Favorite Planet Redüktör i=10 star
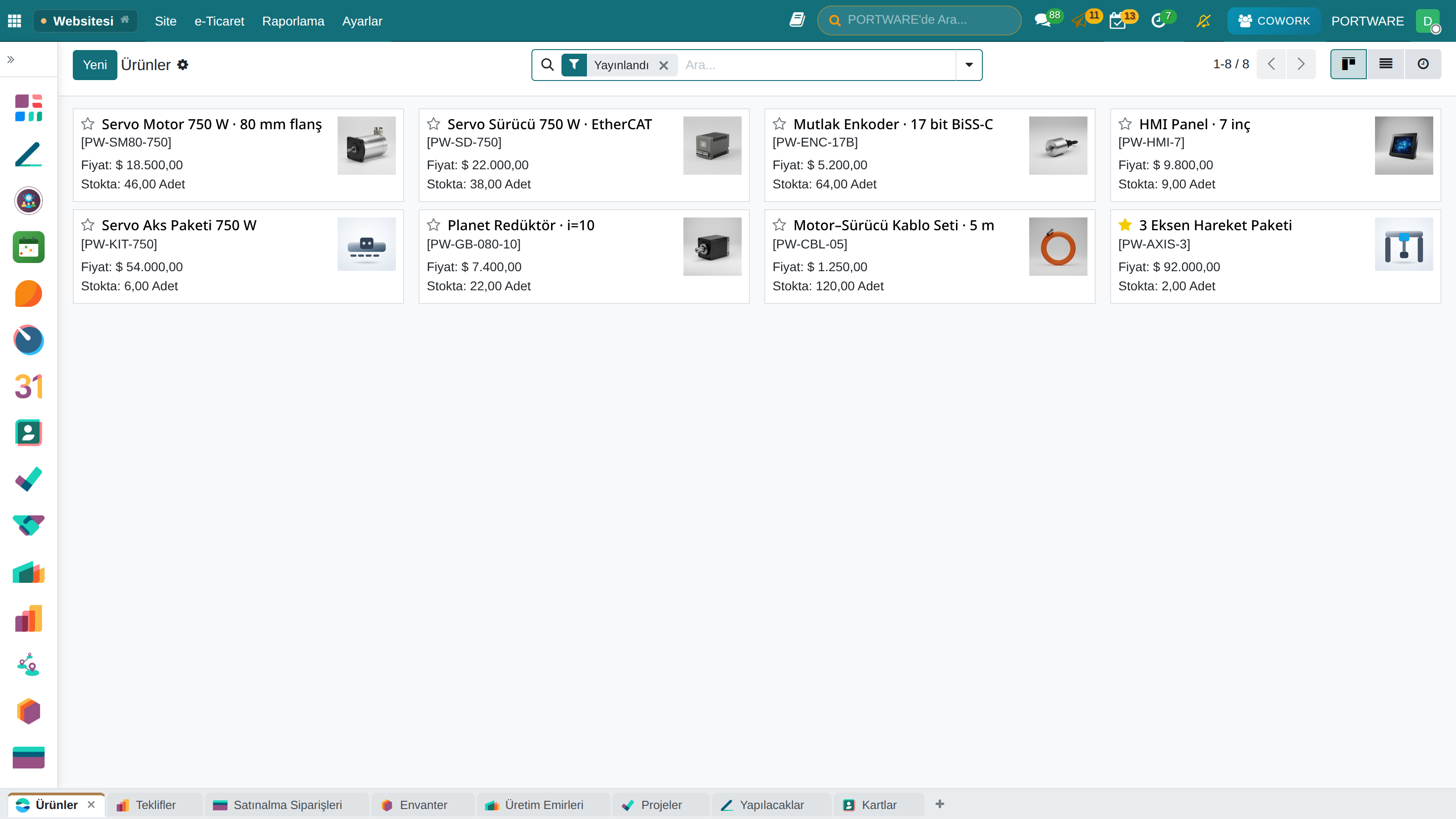The image size is (1456, 819). pos(434,225)
